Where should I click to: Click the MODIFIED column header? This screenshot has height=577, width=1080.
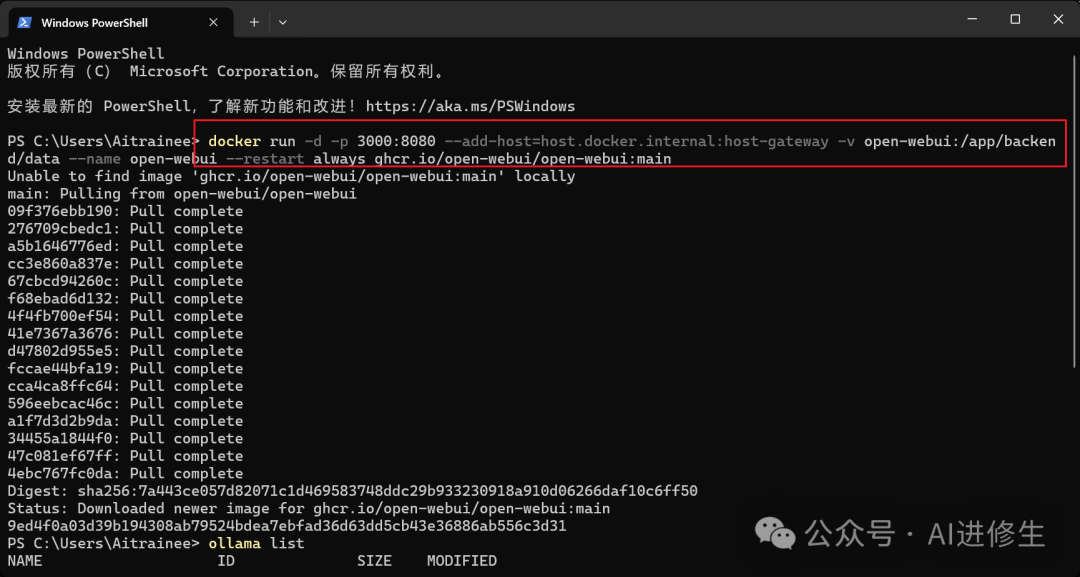(x=461, y=560)
